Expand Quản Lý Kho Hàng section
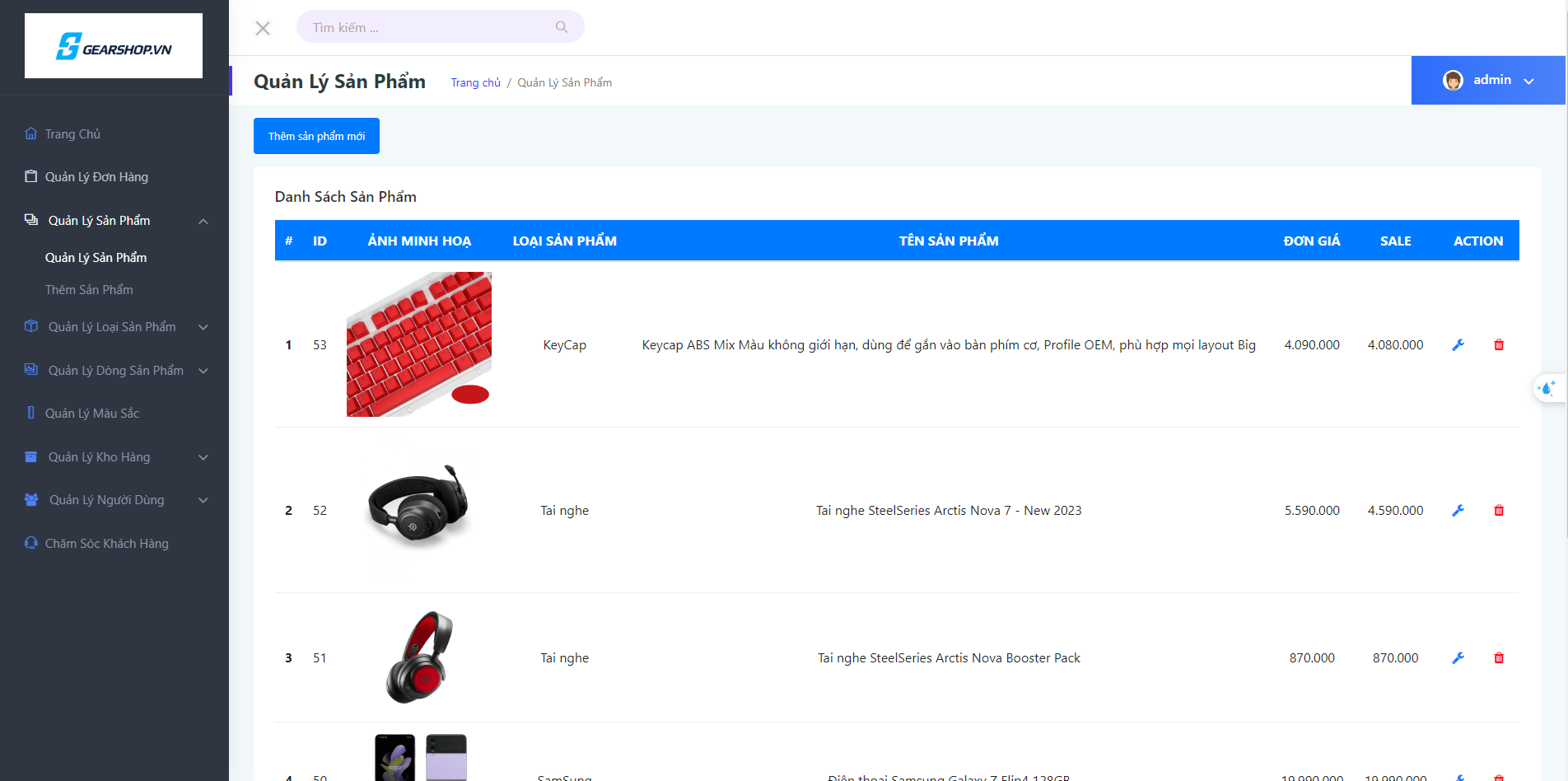 tap(203, 457)
